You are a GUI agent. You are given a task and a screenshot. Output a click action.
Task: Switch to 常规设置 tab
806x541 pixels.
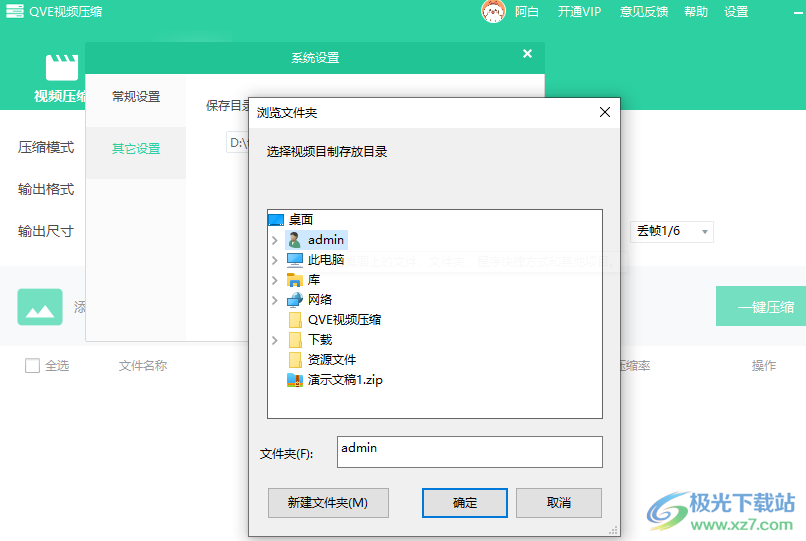point(136,97)
